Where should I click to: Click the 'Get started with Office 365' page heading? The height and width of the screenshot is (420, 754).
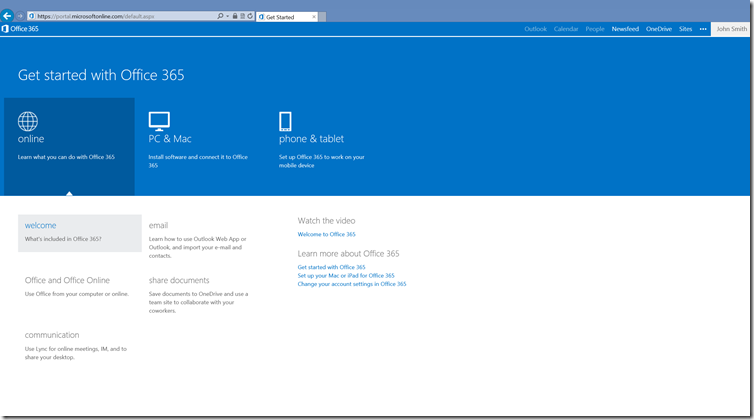(101, 75)
